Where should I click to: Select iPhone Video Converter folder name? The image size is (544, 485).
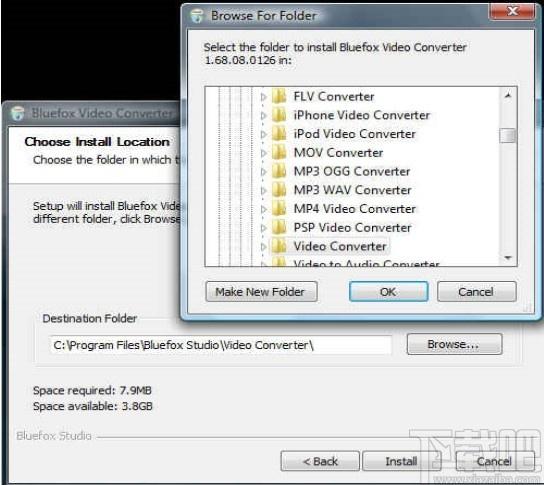(x=362, y=115)
